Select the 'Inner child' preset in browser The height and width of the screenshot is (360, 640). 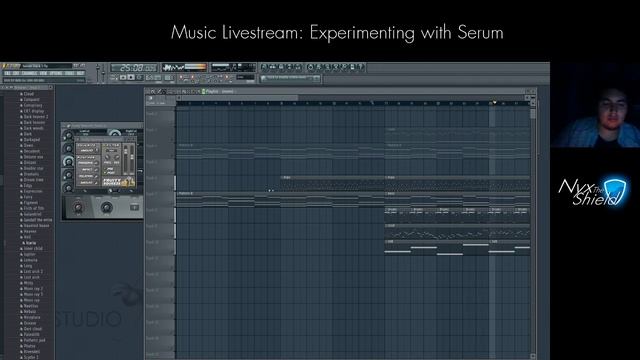coord(33,249)
